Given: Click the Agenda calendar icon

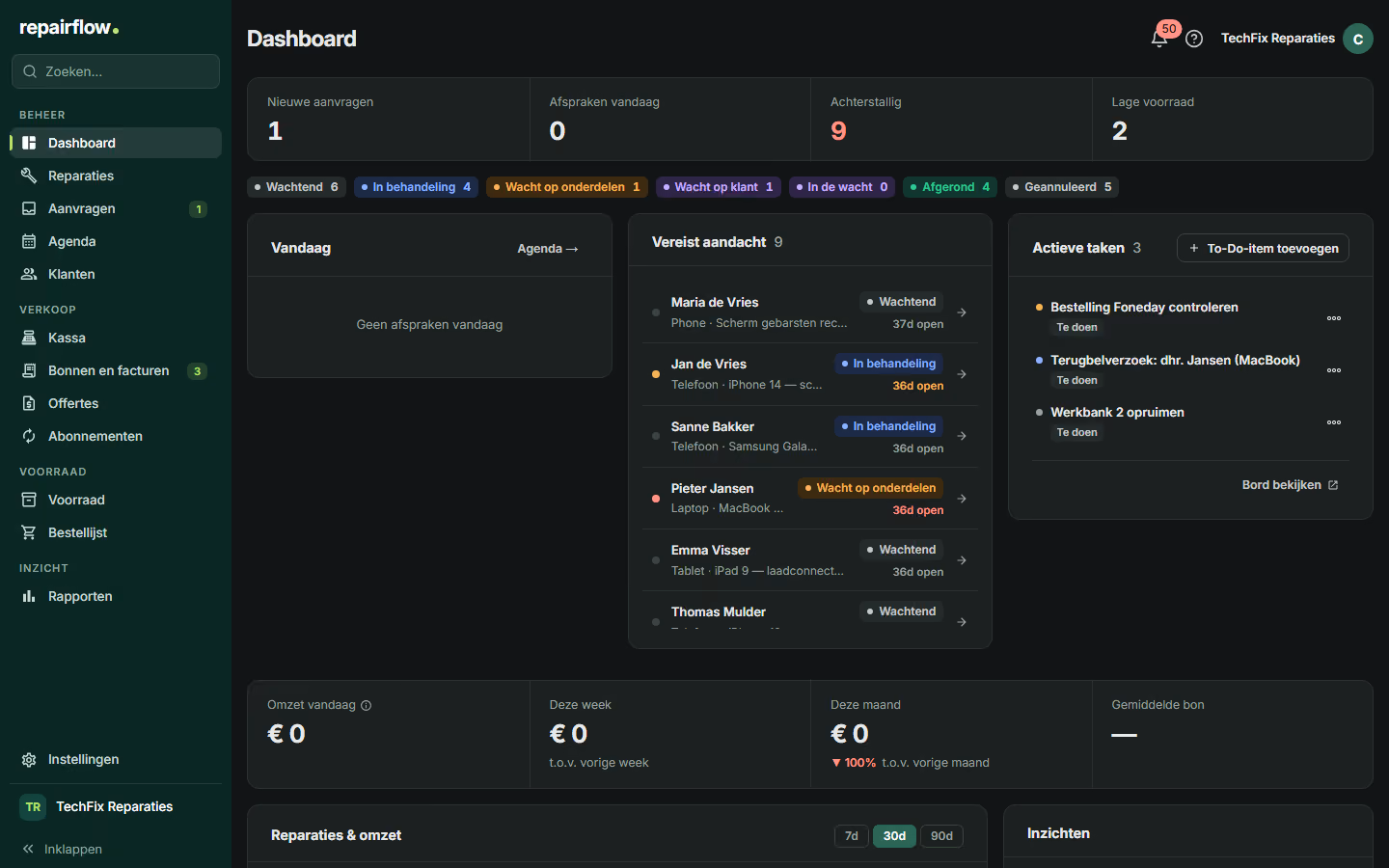Looking at the screenshot, I should coord(29,241).
